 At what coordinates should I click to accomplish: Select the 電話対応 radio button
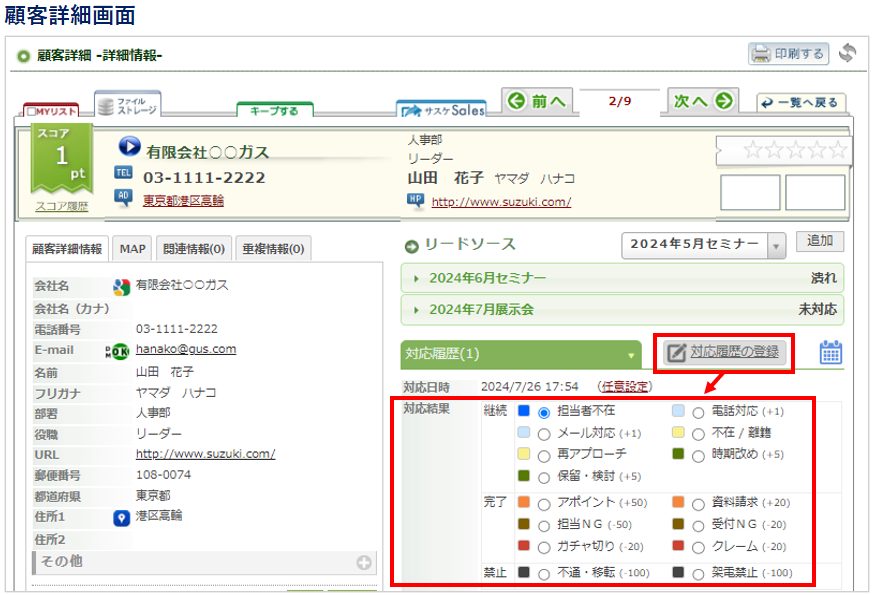(x=698, y=412)
